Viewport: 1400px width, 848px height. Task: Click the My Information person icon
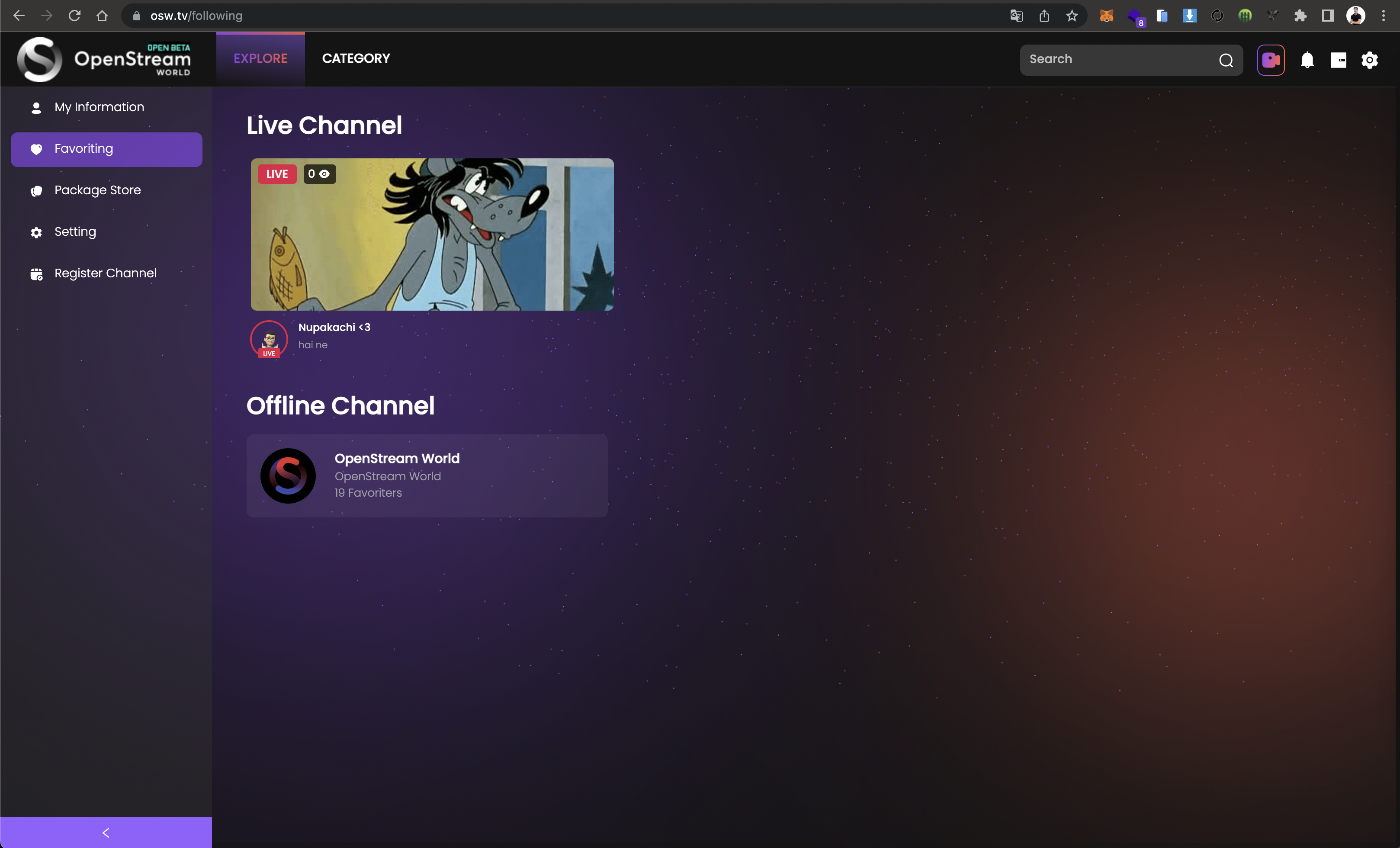click(x=36, y=107)
